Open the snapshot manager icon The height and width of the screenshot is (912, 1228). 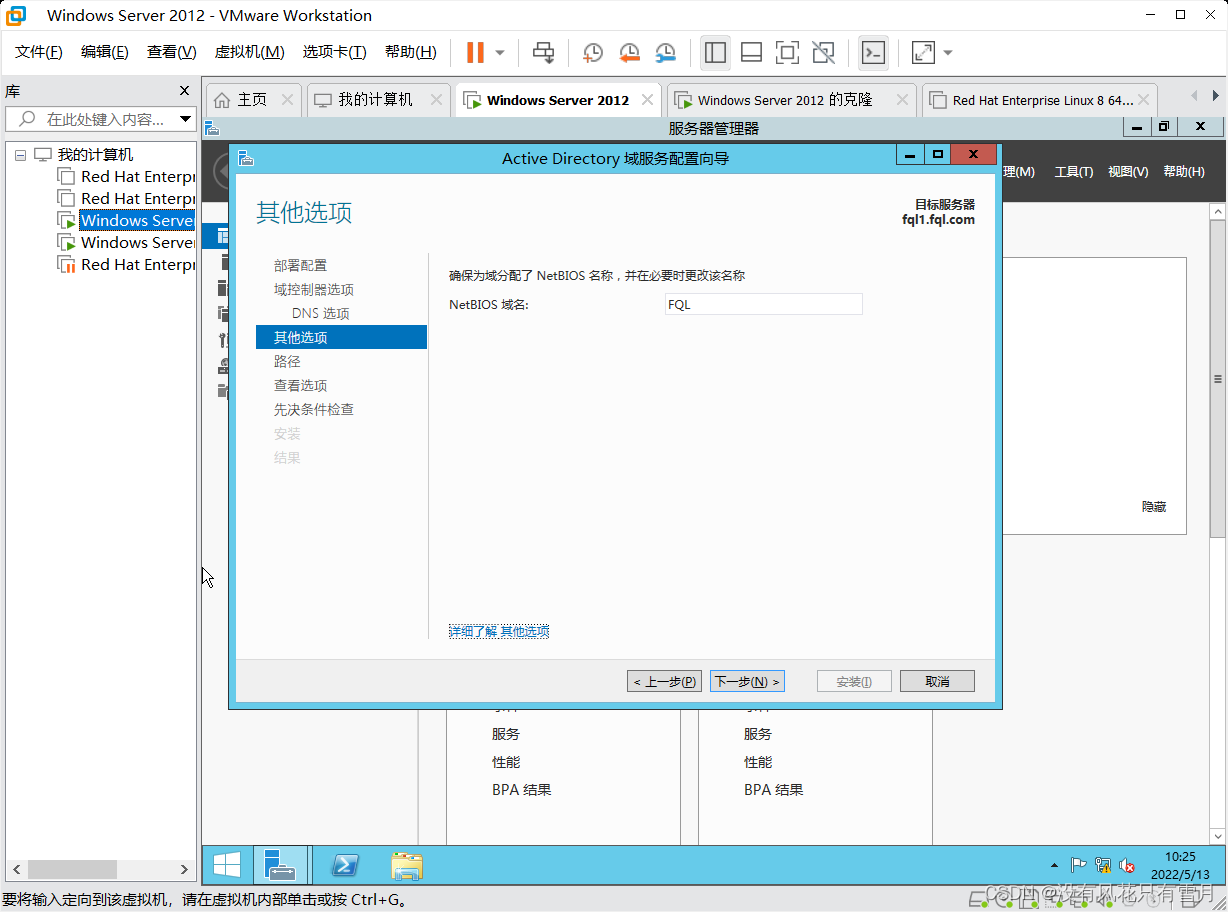(x=665, y=52)
